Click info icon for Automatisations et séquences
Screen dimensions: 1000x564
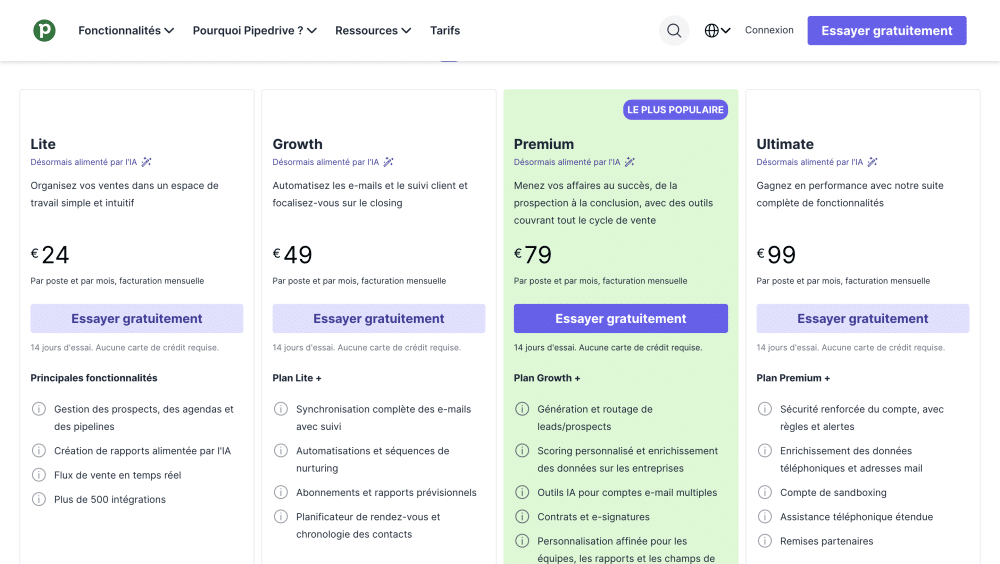[x=281, y=450]
